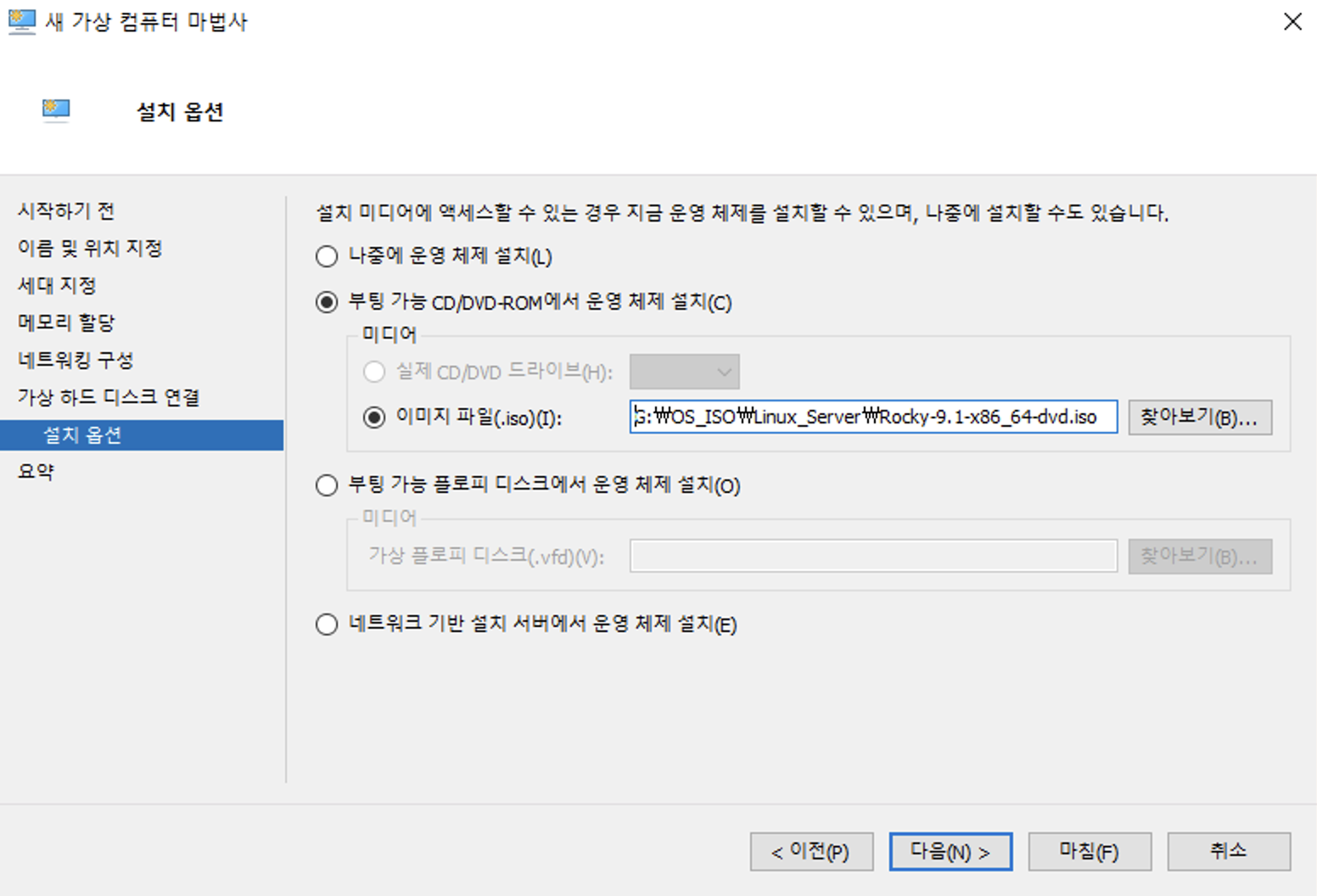Click the 설치 옵션 page heading
1317x896 pixels.
(180, 111)
